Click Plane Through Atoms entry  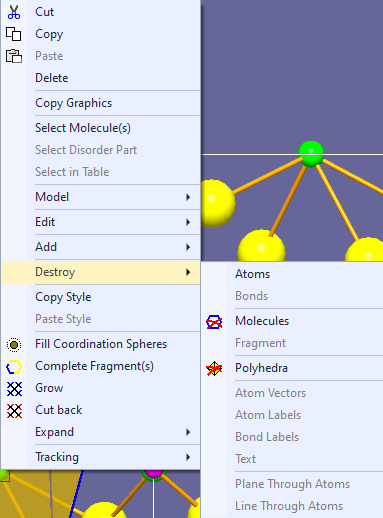pos(292,484)
